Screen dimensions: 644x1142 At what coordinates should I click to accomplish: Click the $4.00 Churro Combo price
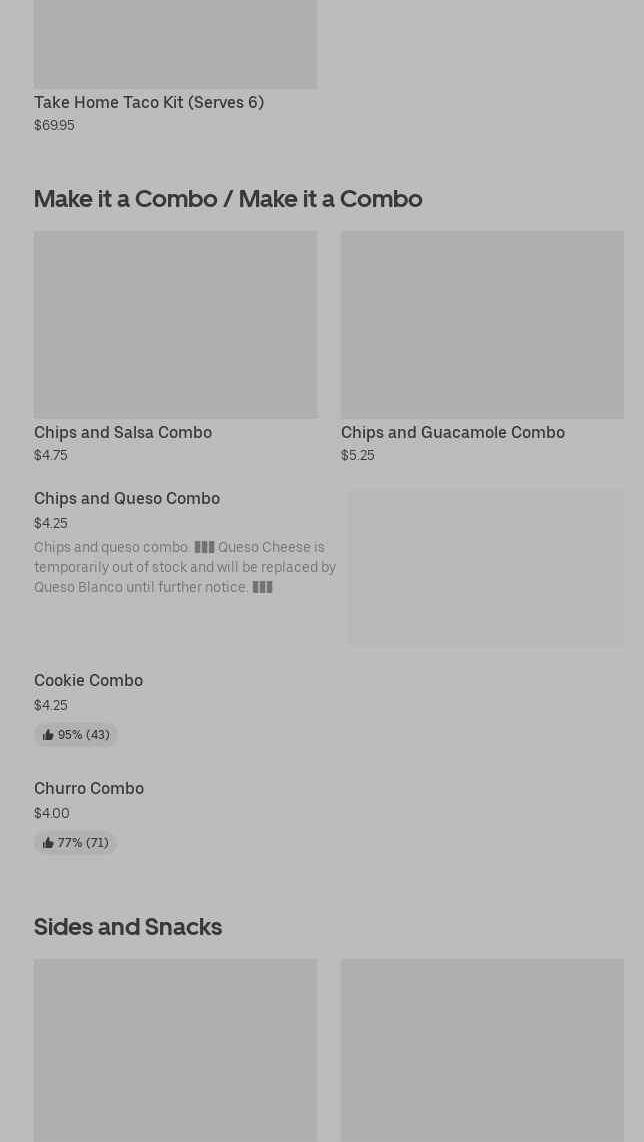click(52, 813)
